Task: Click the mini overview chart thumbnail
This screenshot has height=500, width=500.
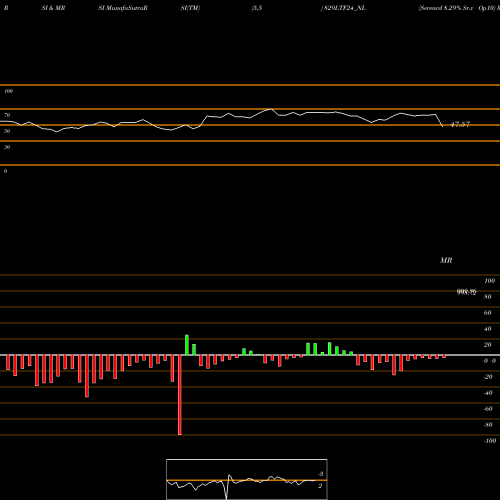Action: click(x=247, y=479)
